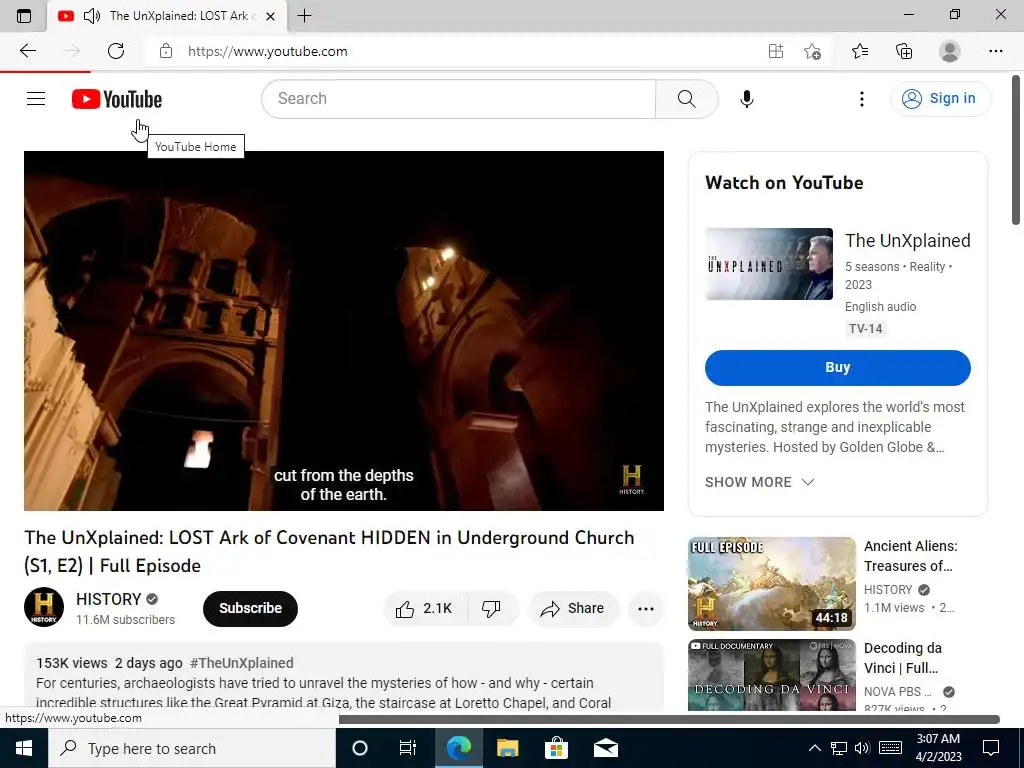This screenshot has width=1024, height=768.
Task: Open more actions ellipsis beside Share
Action: coord(645,609)
